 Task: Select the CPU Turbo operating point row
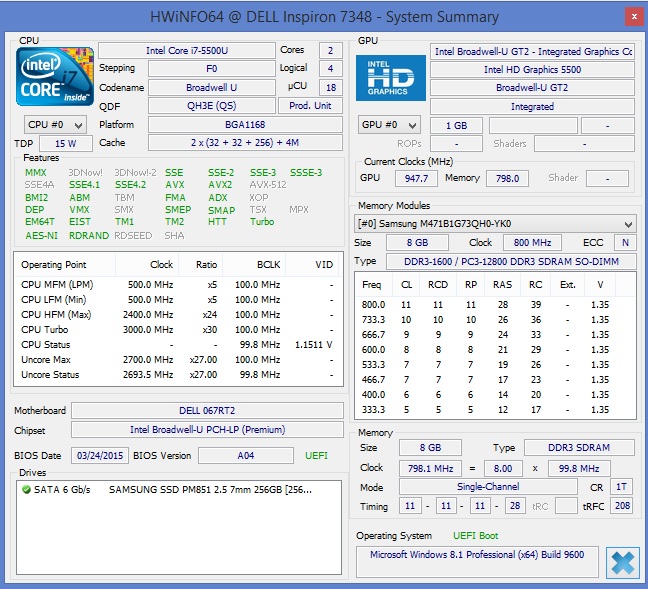[x=177, y=330]
